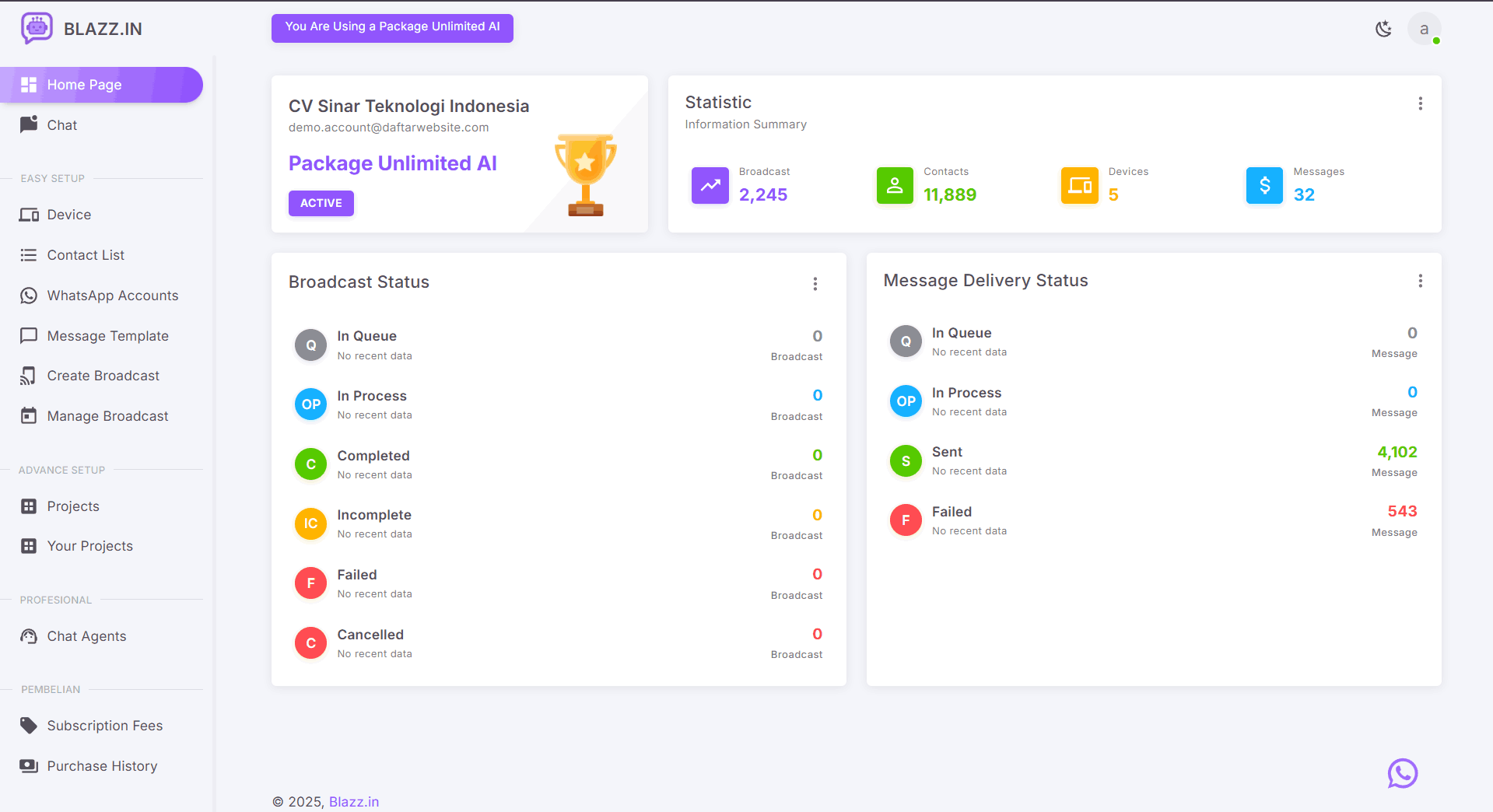Click the green S badge for Sent messages
Viewport: 1493px width, 812px height.
pos(906,460)
